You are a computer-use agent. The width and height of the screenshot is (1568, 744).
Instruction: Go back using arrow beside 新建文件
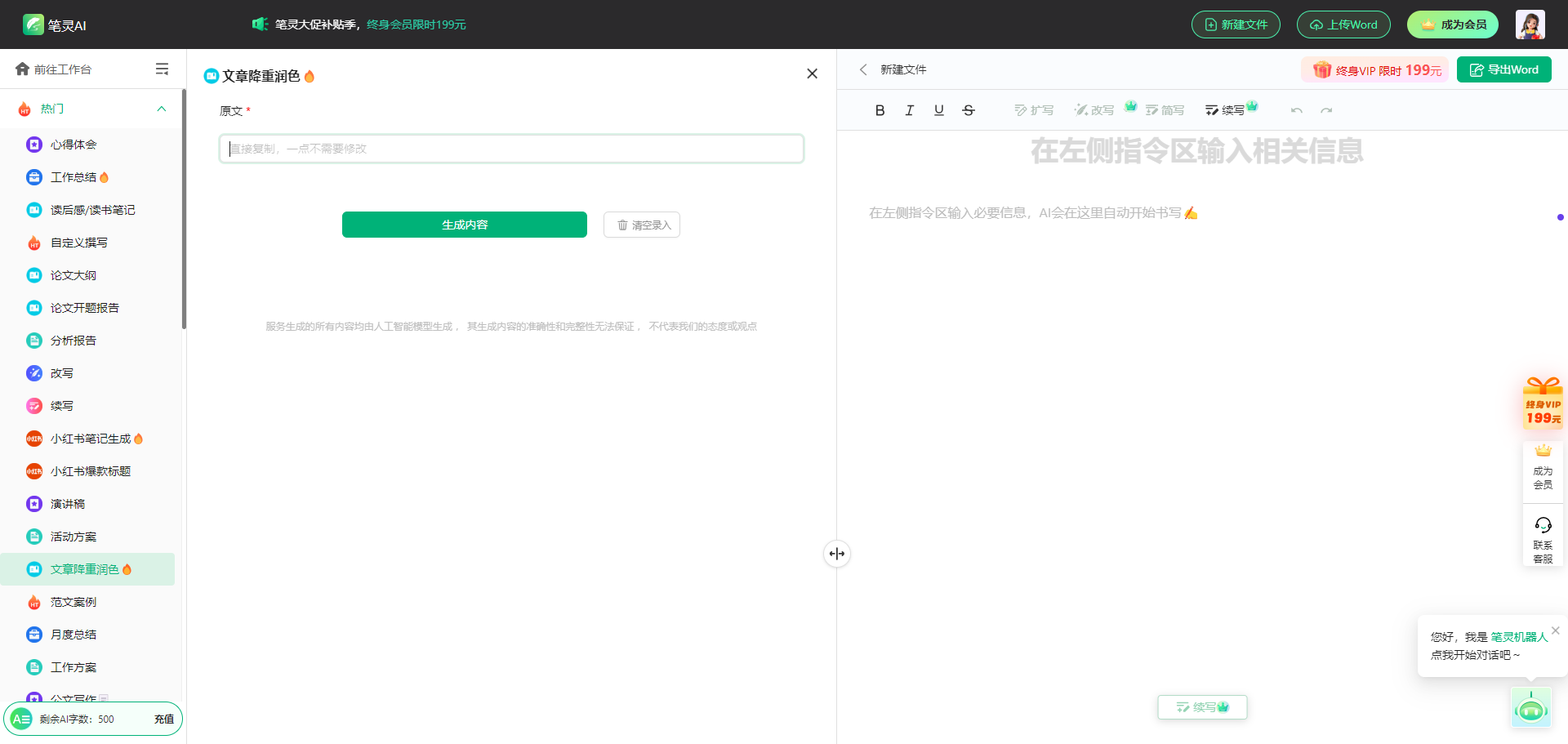[863, 69]
